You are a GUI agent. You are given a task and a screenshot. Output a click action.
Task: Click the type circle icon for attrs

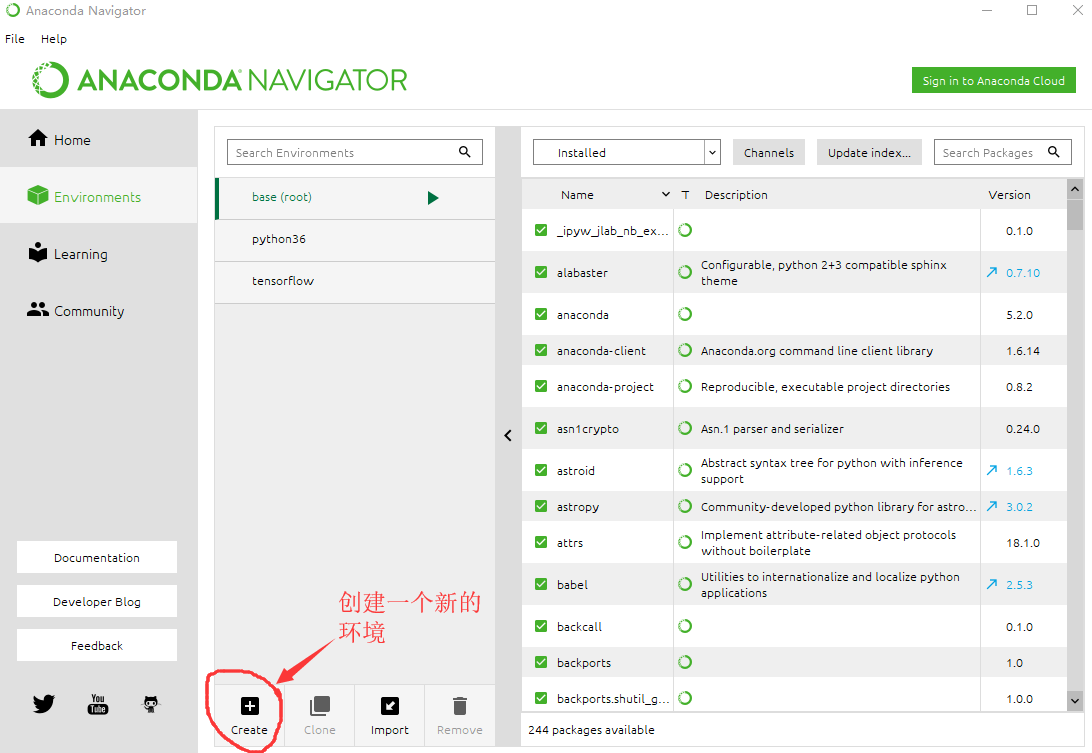coord(685,543)
